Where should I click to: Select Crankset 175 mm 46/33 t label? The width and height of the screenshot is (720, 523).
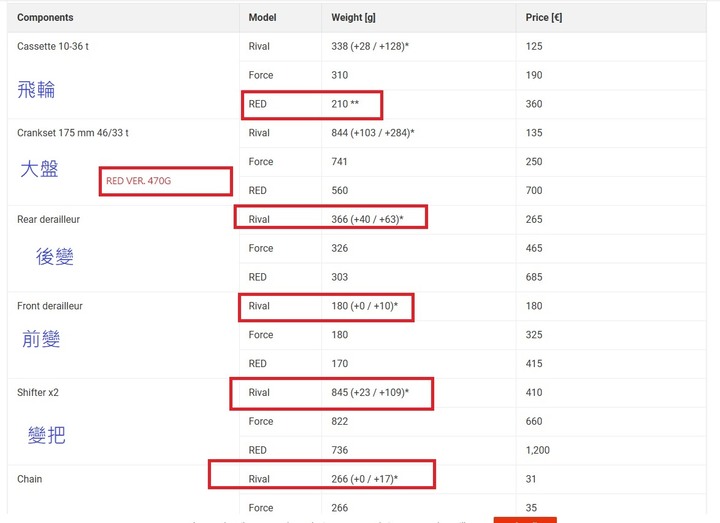[73, 133]
